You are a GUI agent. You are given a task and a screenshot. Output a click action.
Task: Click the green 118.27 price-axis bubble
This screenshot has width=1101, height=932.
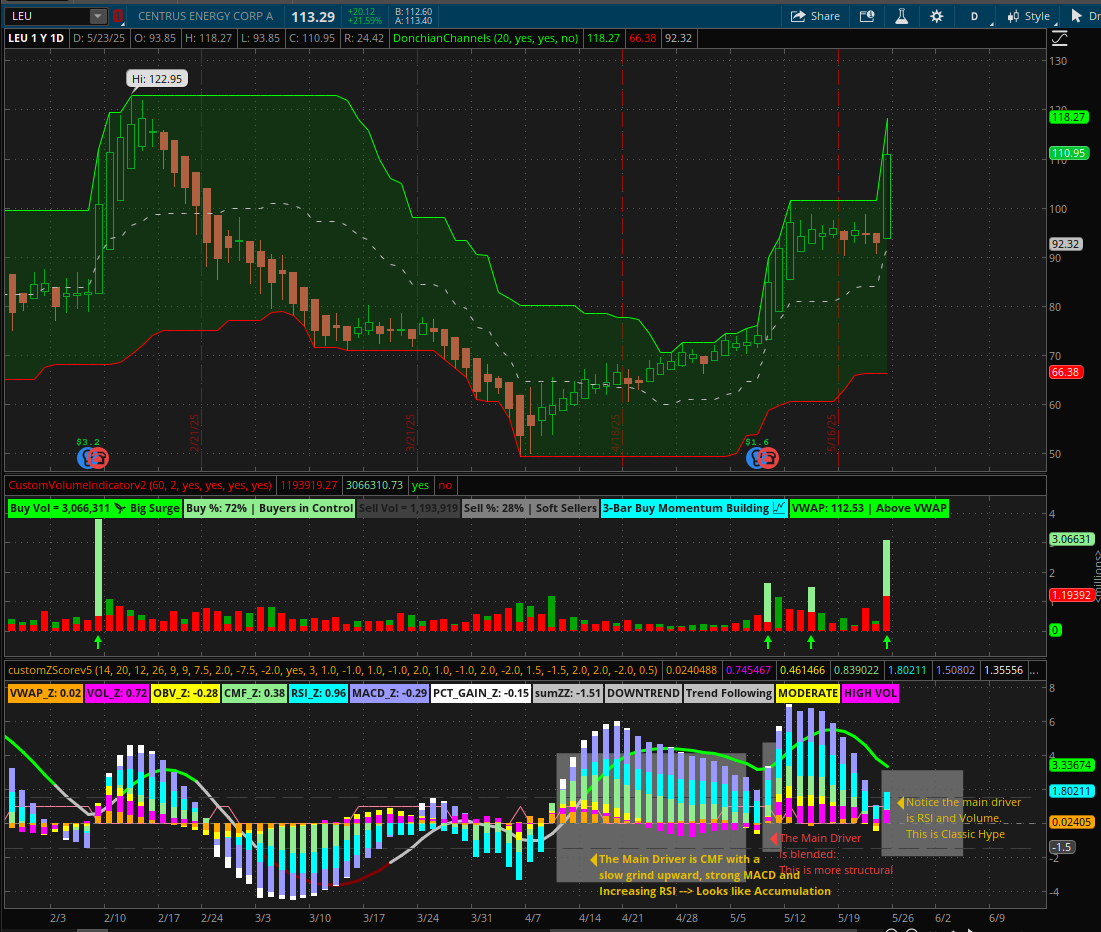pos(1068,117)
